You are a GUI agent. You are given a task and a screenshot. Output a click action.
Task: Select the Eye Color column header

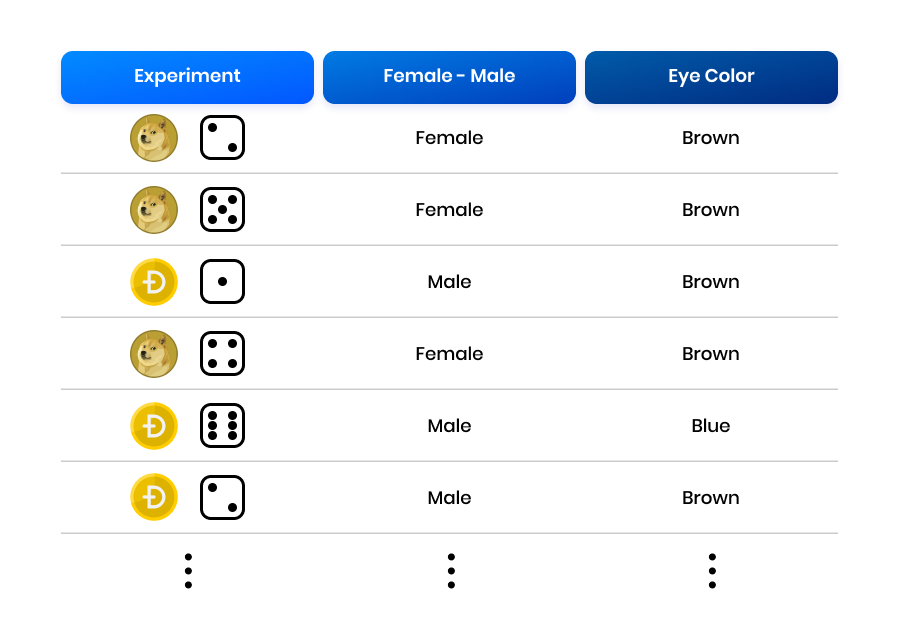point(711,77)
